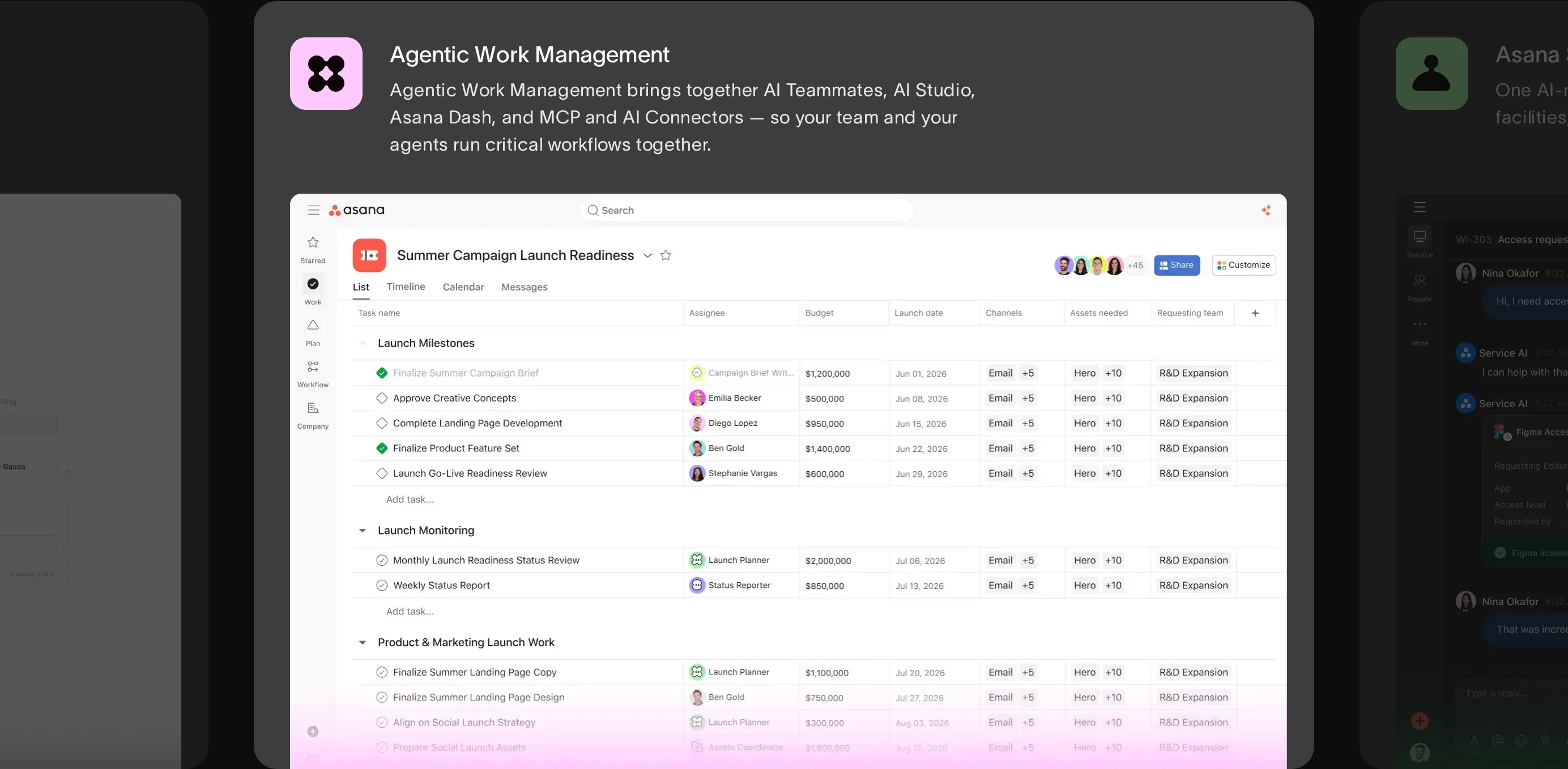1568x769 pixels.
Task: Switch to the Messages tab
Action: [524, 287]
